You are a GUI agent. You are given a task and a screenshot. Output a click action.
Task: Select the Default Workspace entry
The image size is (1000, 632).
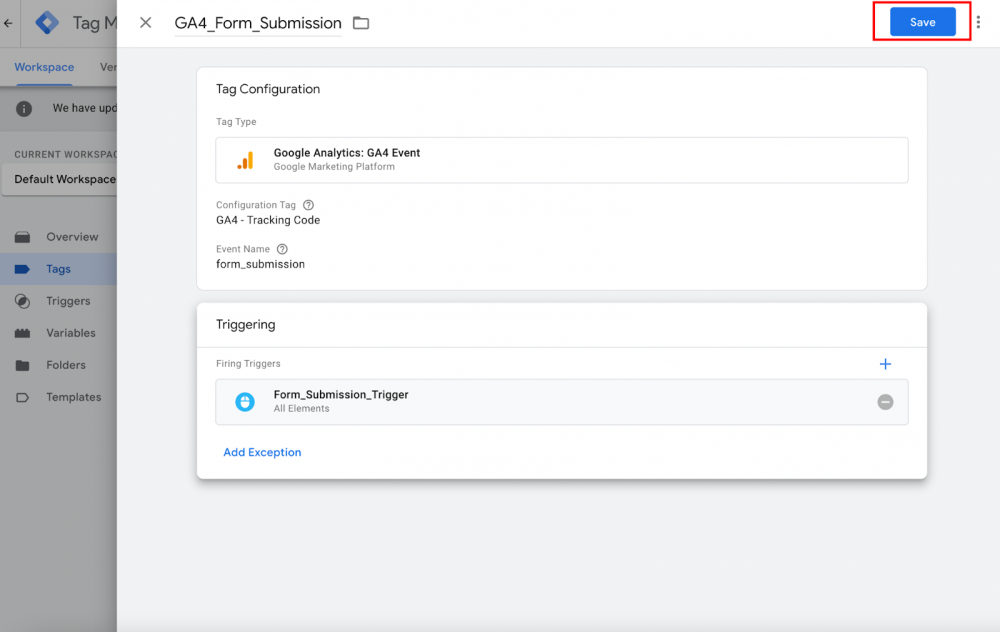click(59, 179)
